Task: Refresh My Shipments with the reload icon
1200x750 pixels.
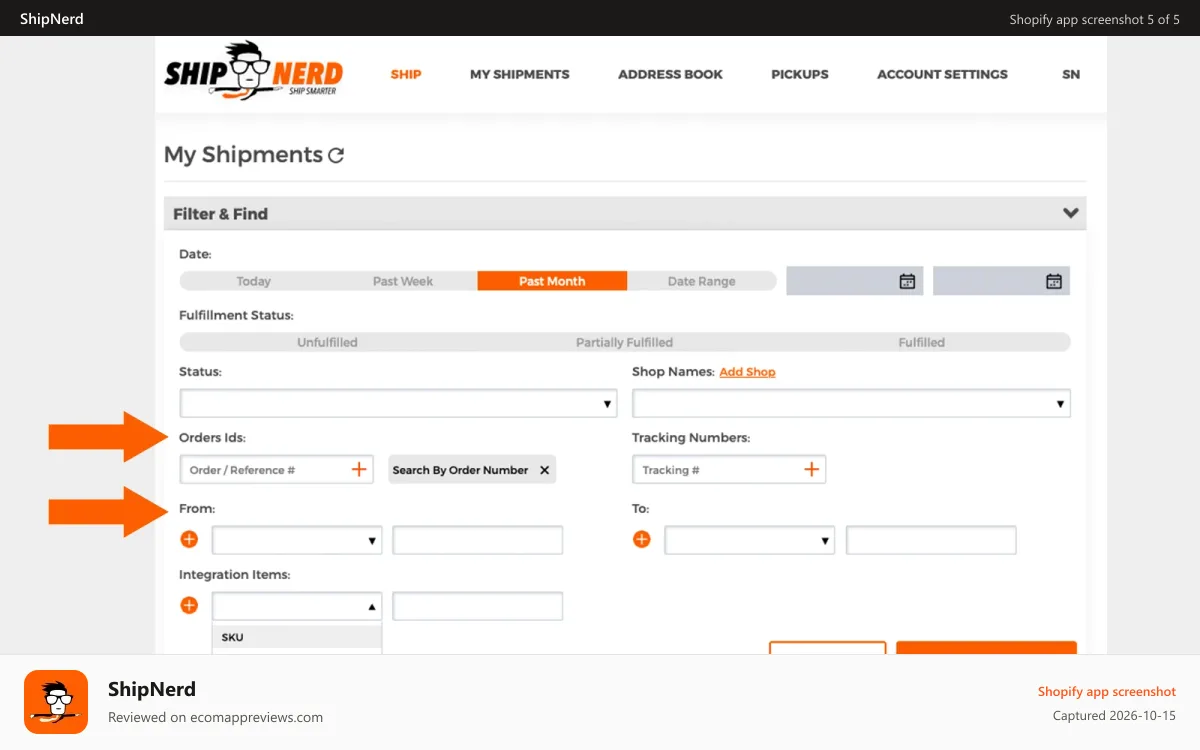Action: [x=336, y=155]
